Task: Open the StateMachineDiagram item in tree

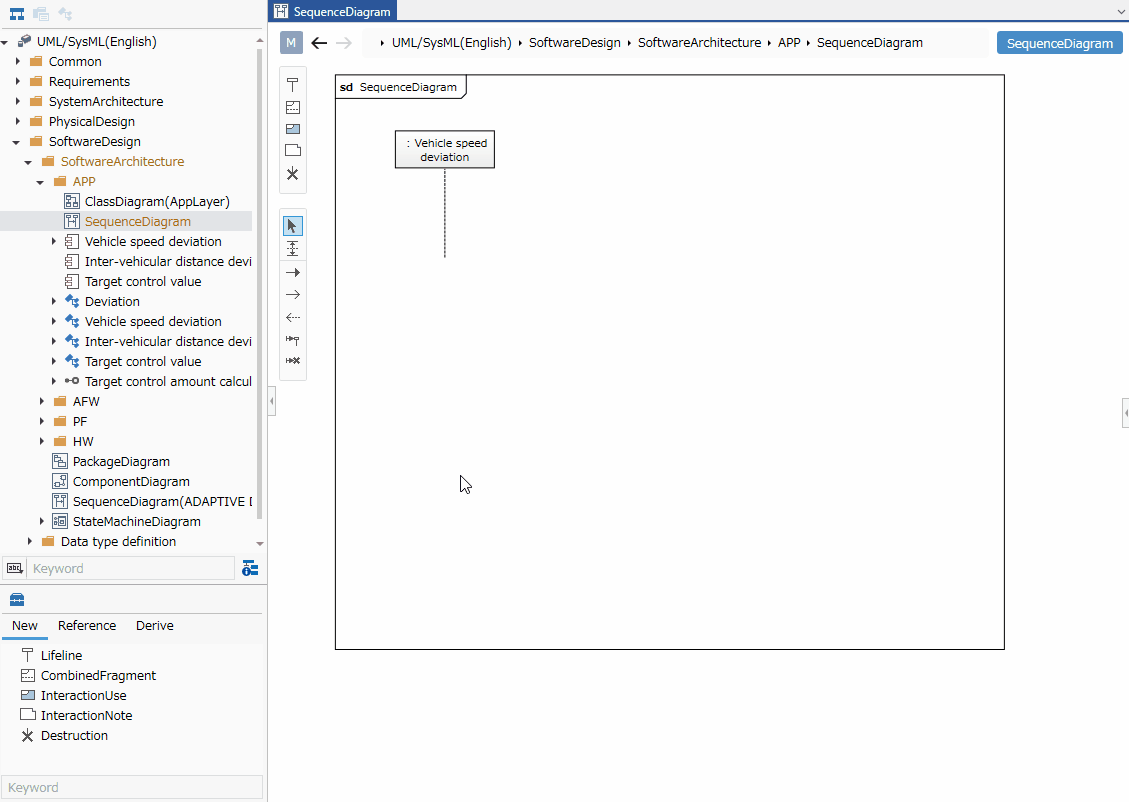Action: click(x=136, y=522)
